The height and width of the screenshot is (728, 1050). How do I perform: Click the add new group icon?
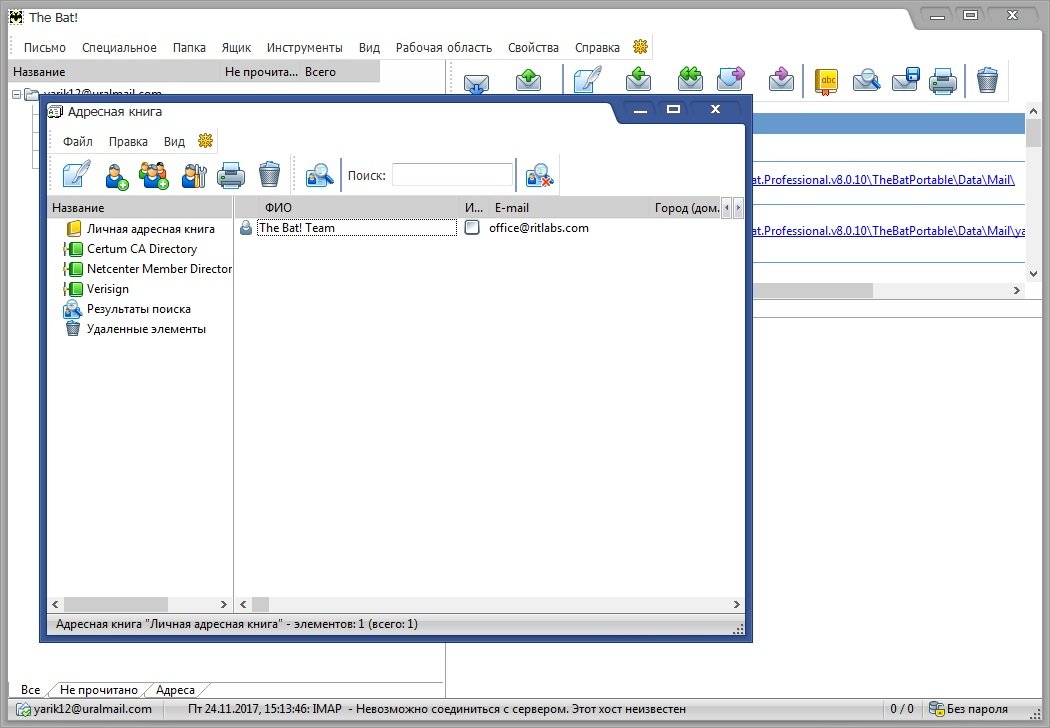point(154,176)
